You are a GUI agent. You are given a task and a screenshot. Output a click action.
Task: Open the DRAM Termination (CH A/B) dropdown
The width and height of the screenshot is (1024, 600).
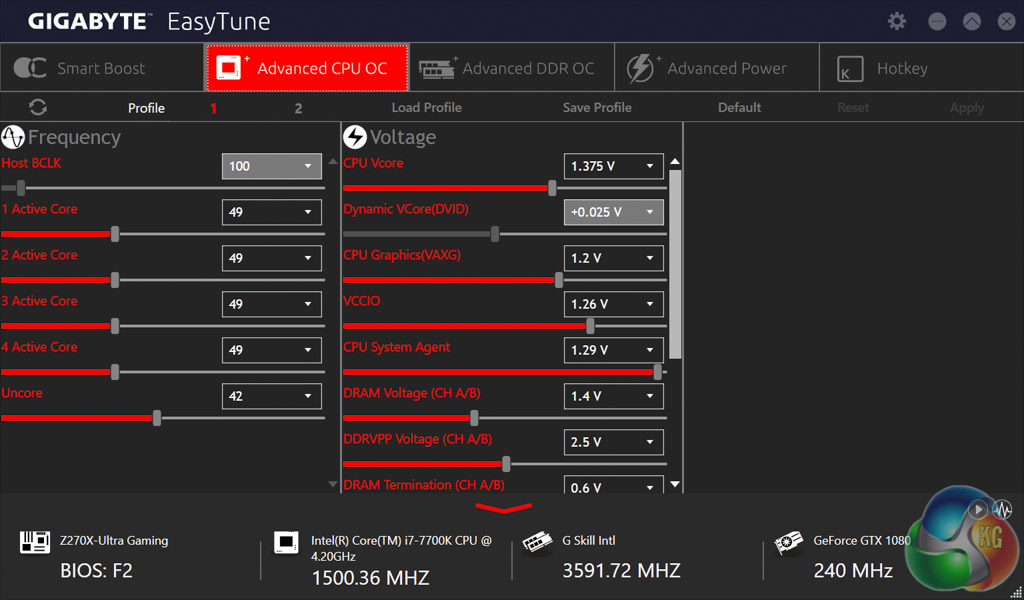point(614,484)
